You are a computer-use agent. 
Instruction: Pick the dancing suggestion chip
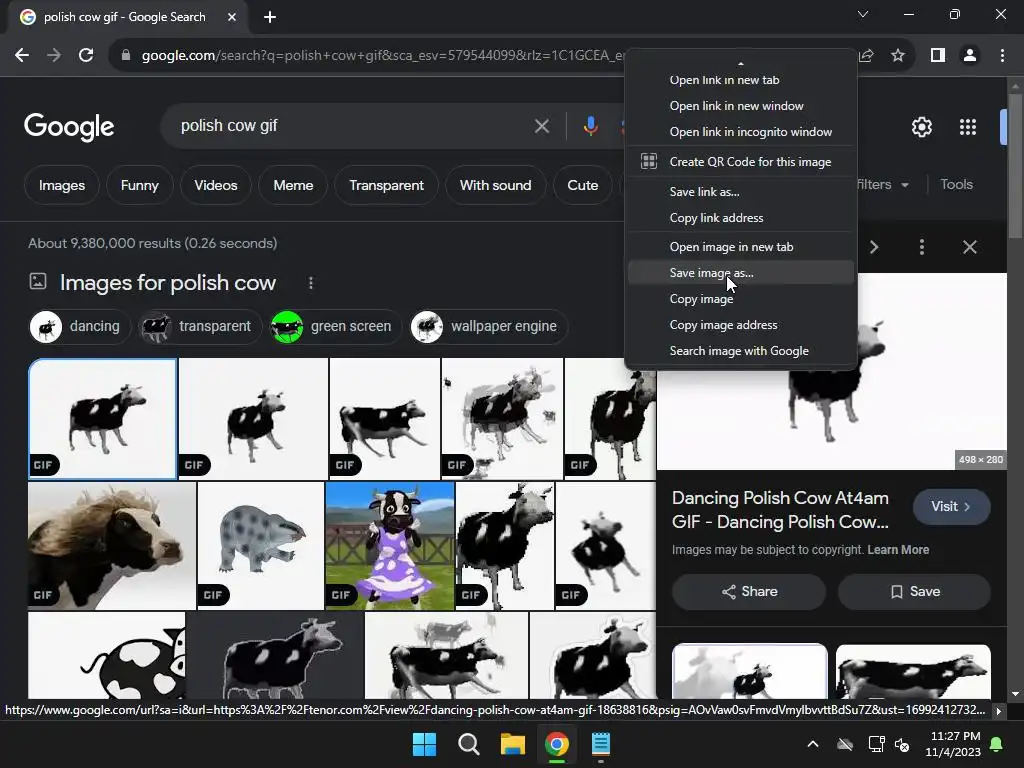(x=80, y=327)
